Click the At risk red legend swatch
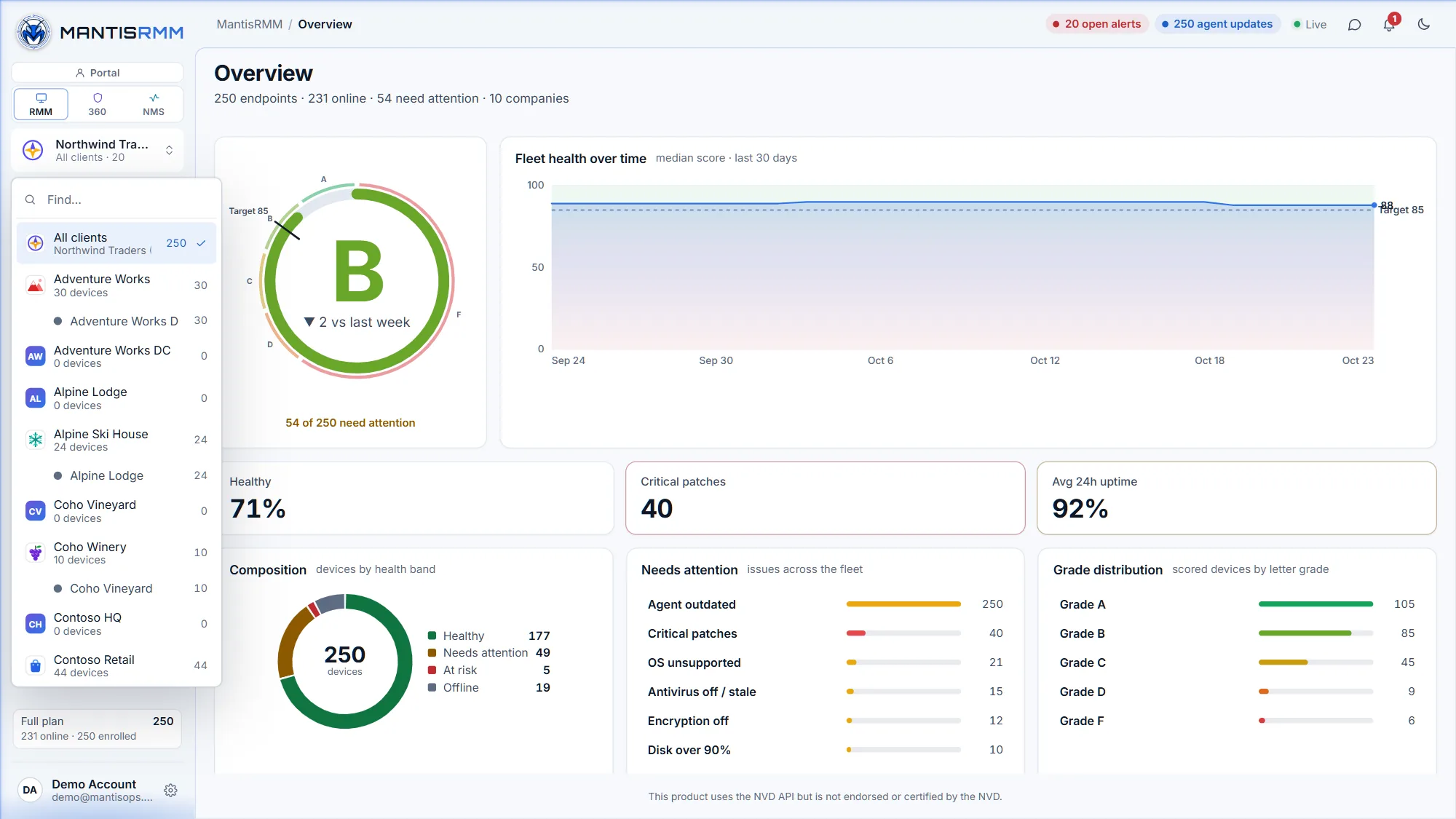The height and width of the screenshot is (819, 1456). pos(432,670)
